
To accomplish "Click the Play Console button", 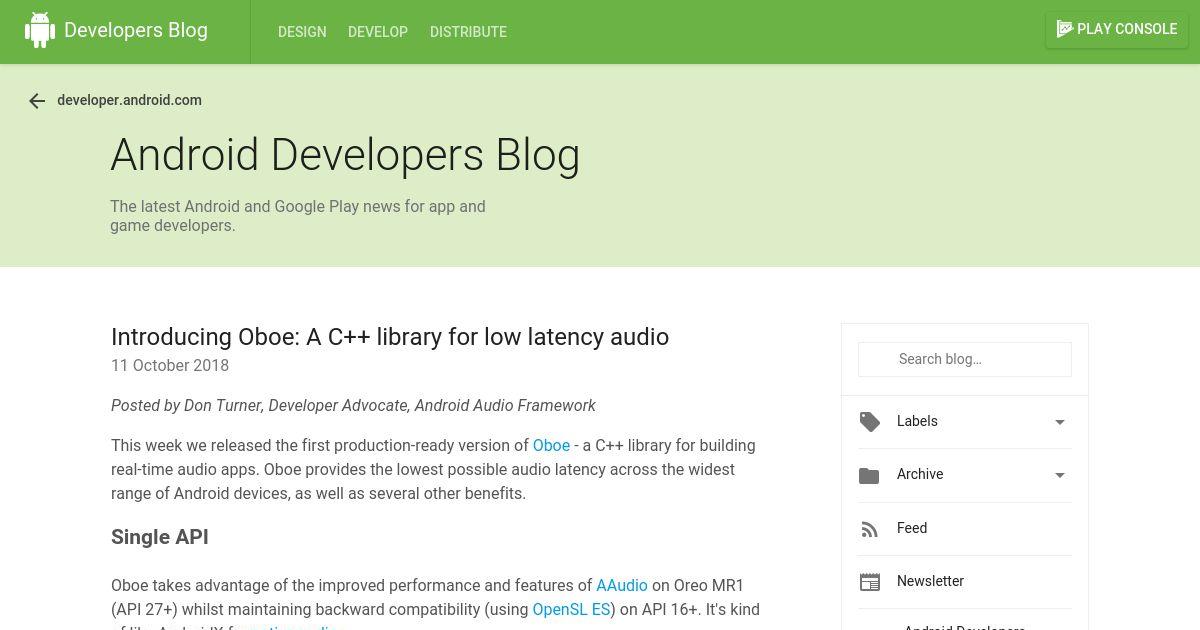I will coord(1117,29).
